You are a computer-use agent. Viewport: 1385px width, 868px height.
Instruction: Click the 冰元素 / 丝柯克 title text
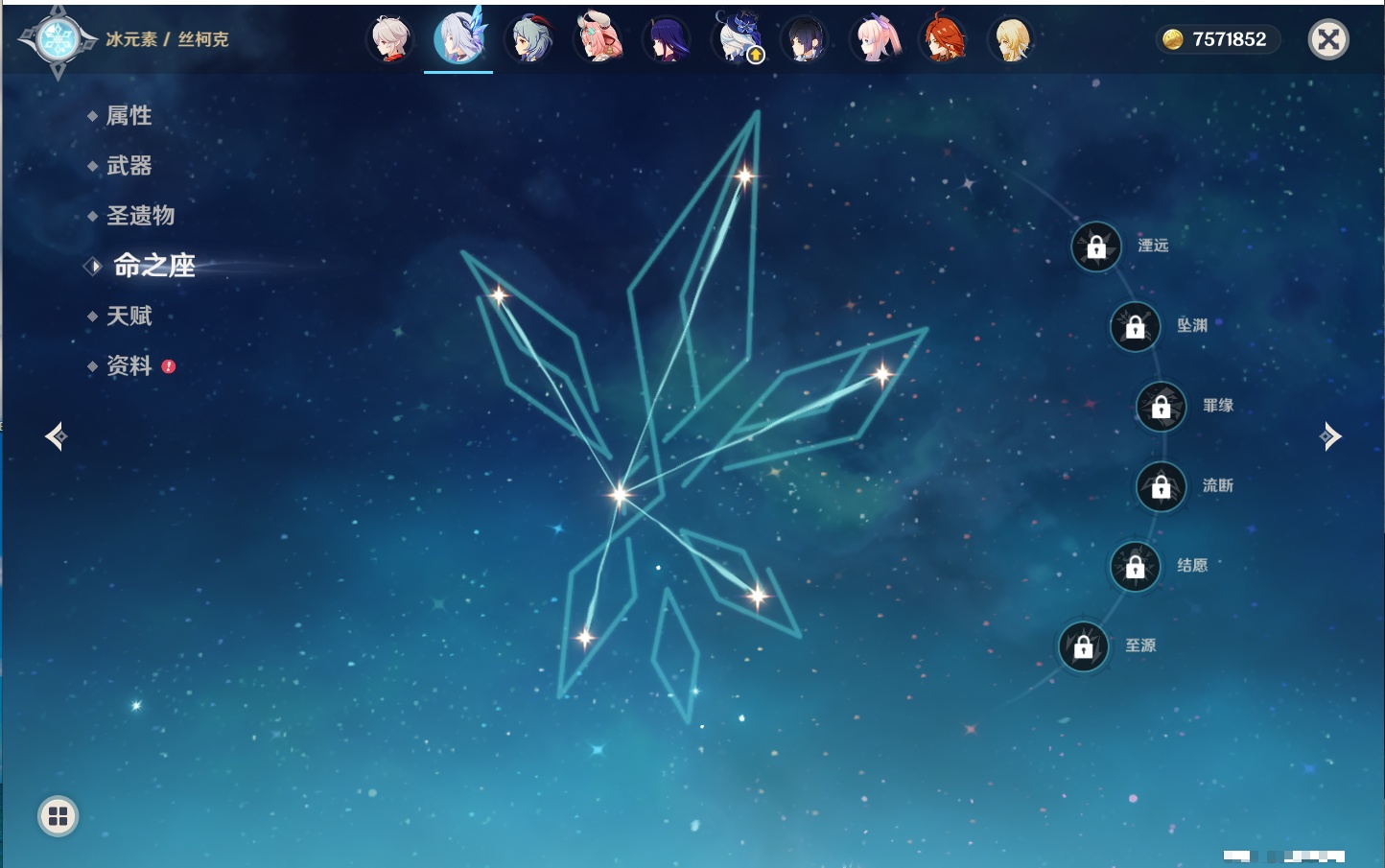click(167, 39)
